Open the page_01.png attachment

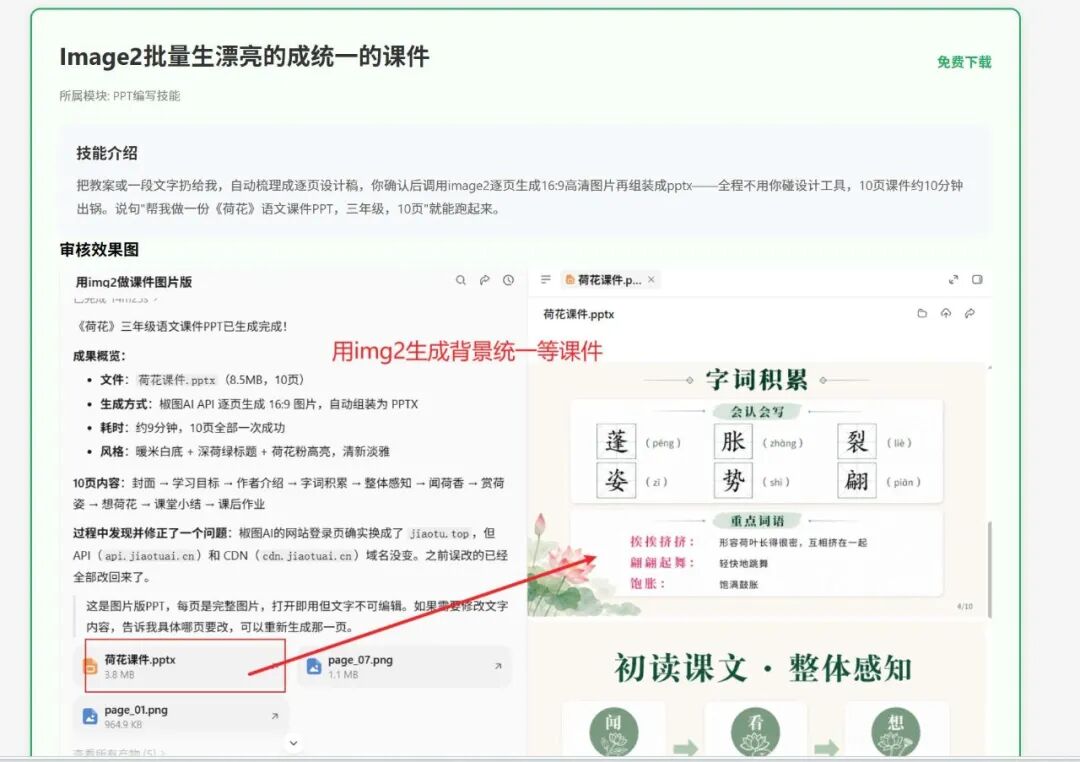point(181,717)
